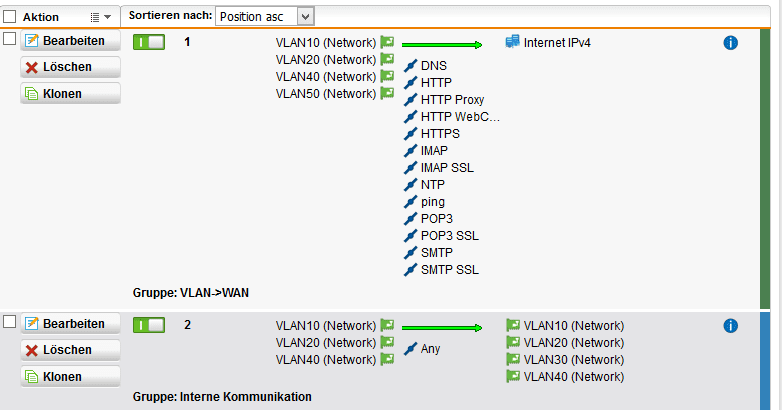Screen dimensions: 782x410
Task: Click the HTTPS service plug icon
Action: (x=411, y=133)
